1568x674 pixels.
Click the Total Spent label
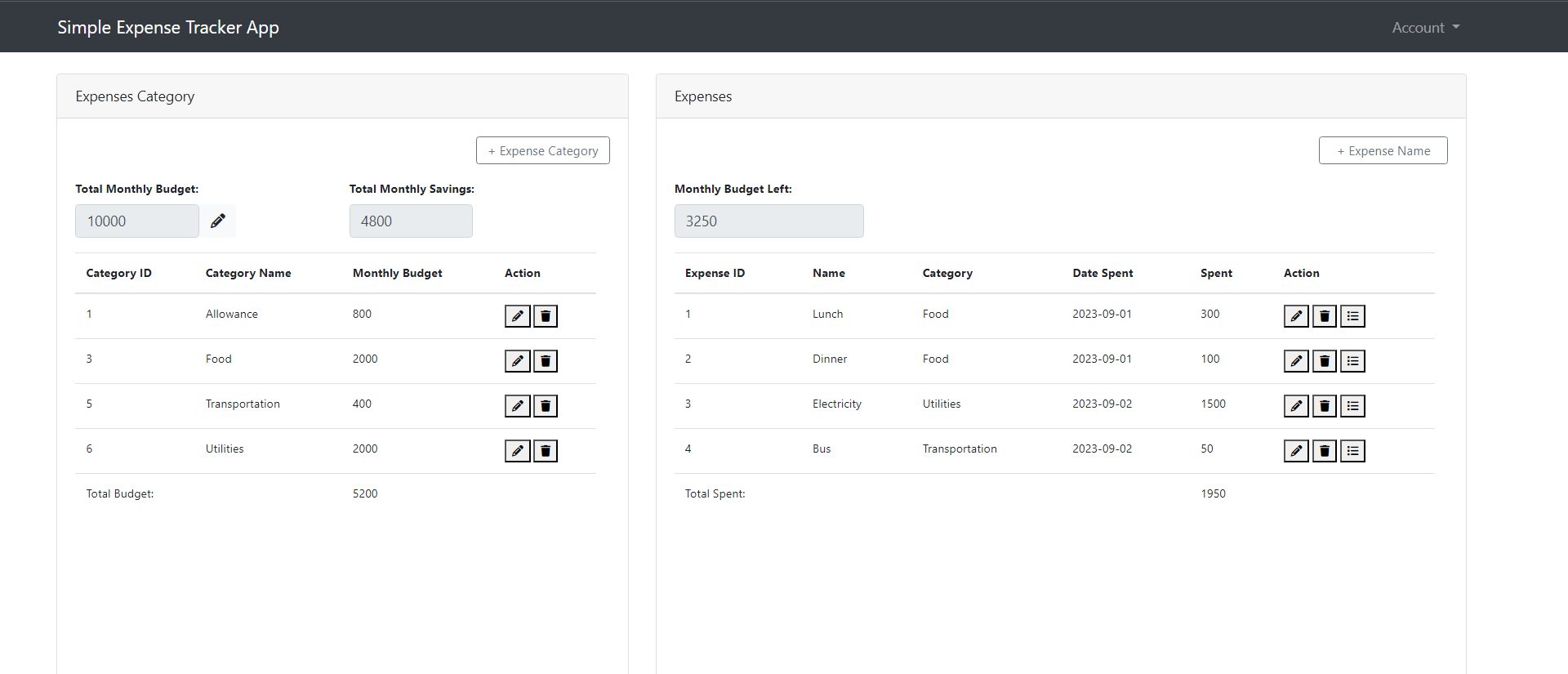pos(715,493)
